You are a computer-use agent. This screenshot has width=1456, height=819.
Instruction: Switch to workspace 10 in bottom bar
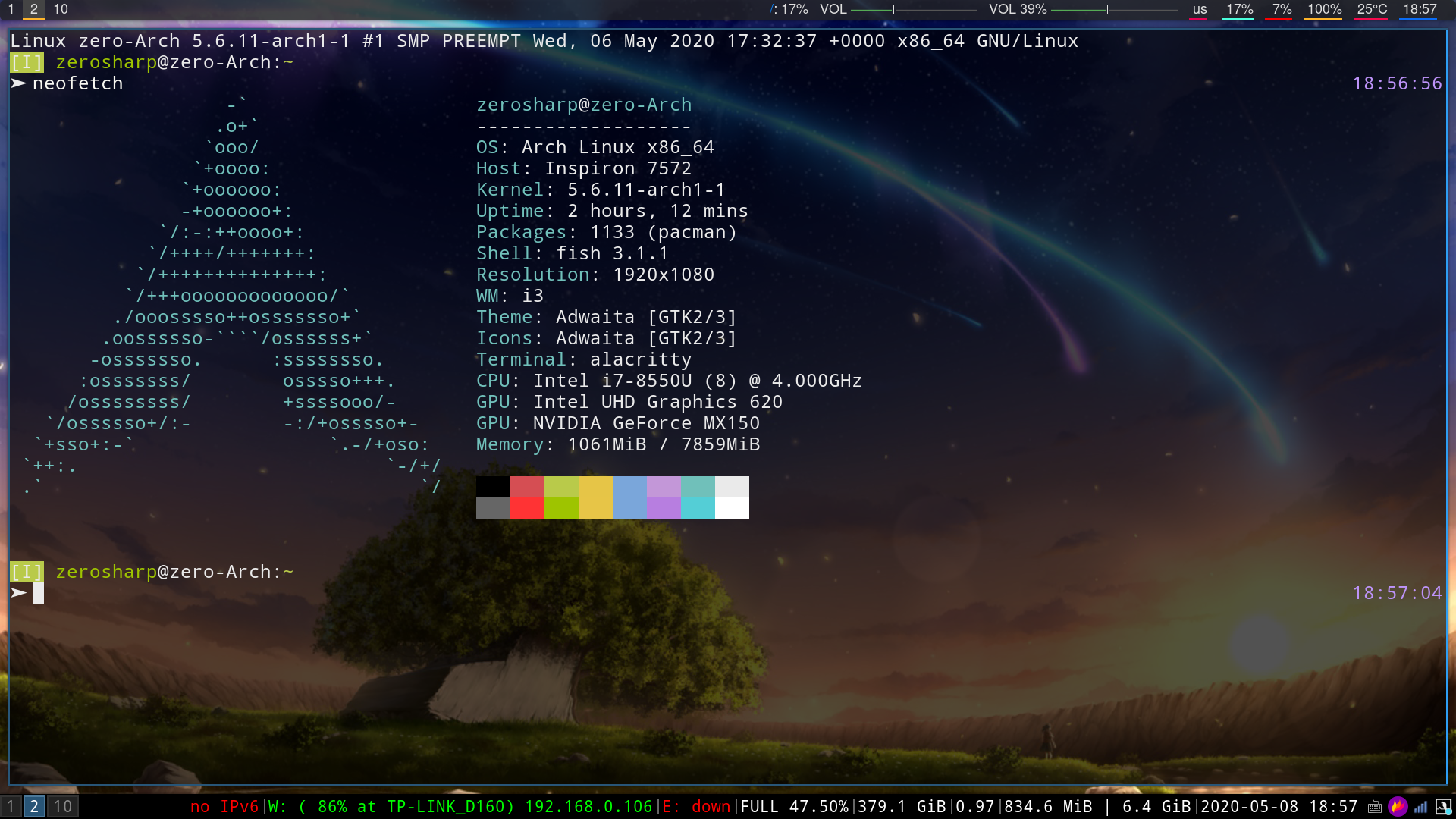63,806
